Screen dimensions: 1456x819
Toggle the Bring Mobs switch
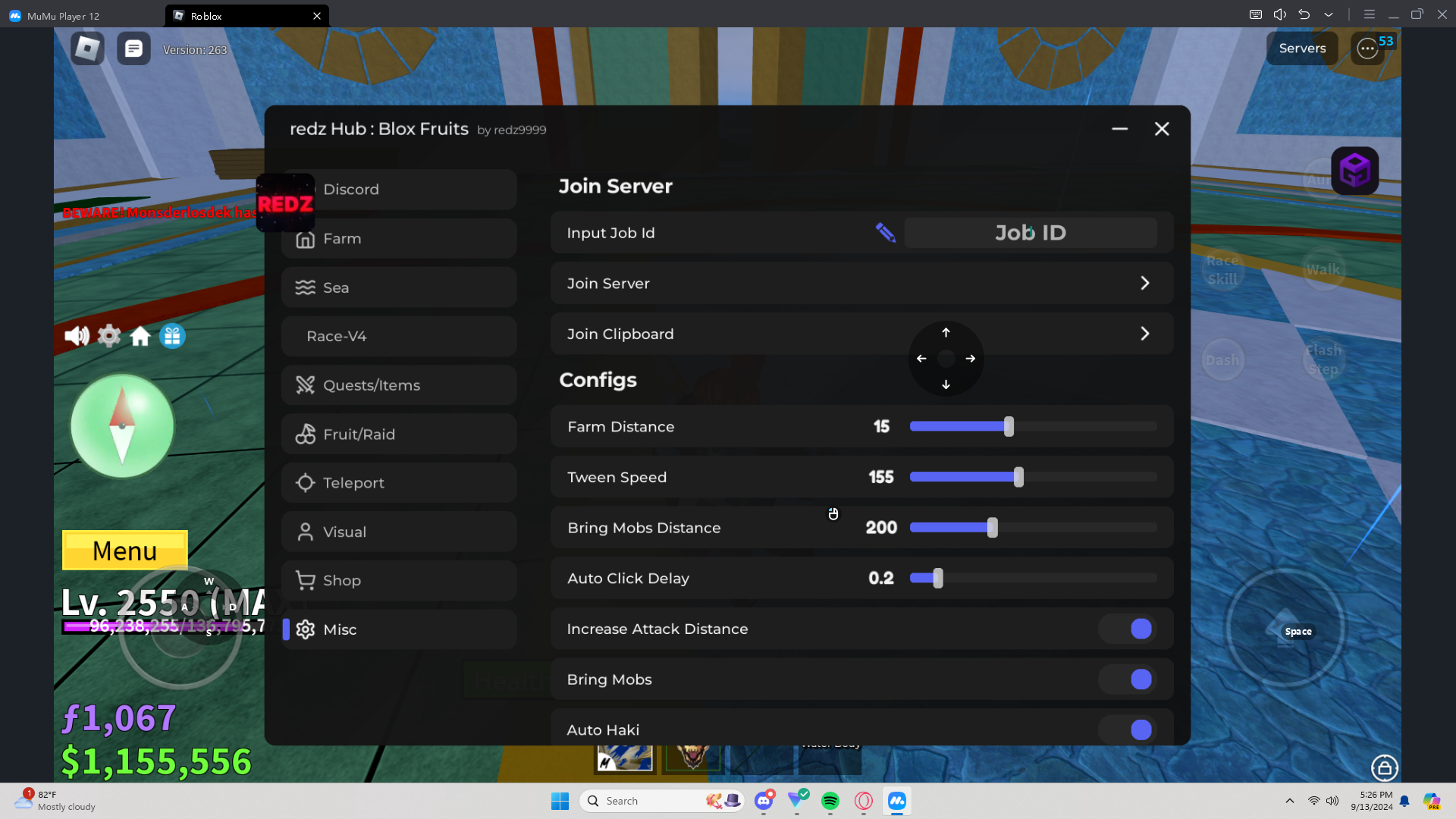[1128, 679]
